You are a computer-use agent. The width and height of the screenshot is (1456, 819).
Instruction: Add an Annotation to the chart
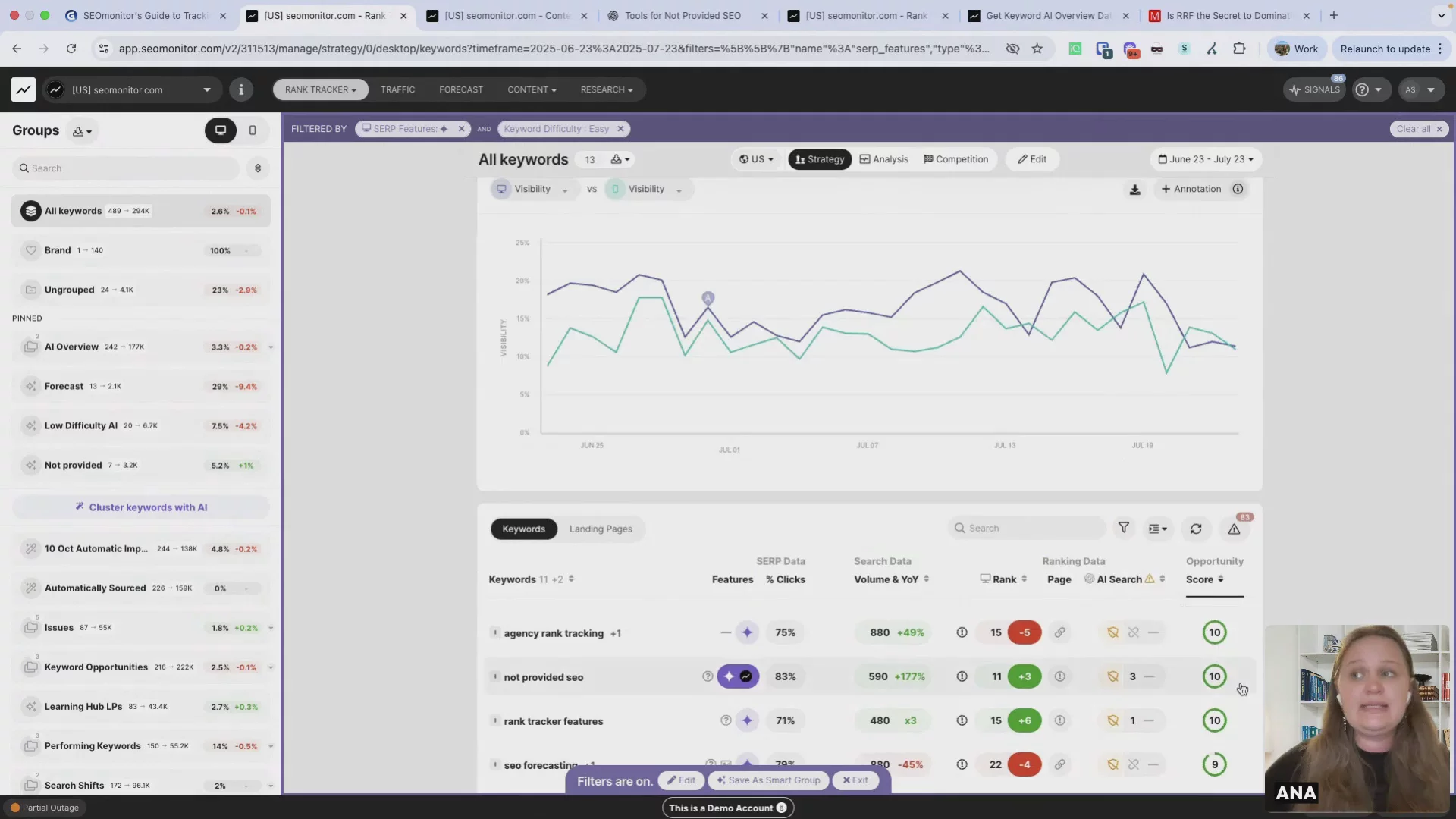pyautogui.click(x=1191, y=189)
